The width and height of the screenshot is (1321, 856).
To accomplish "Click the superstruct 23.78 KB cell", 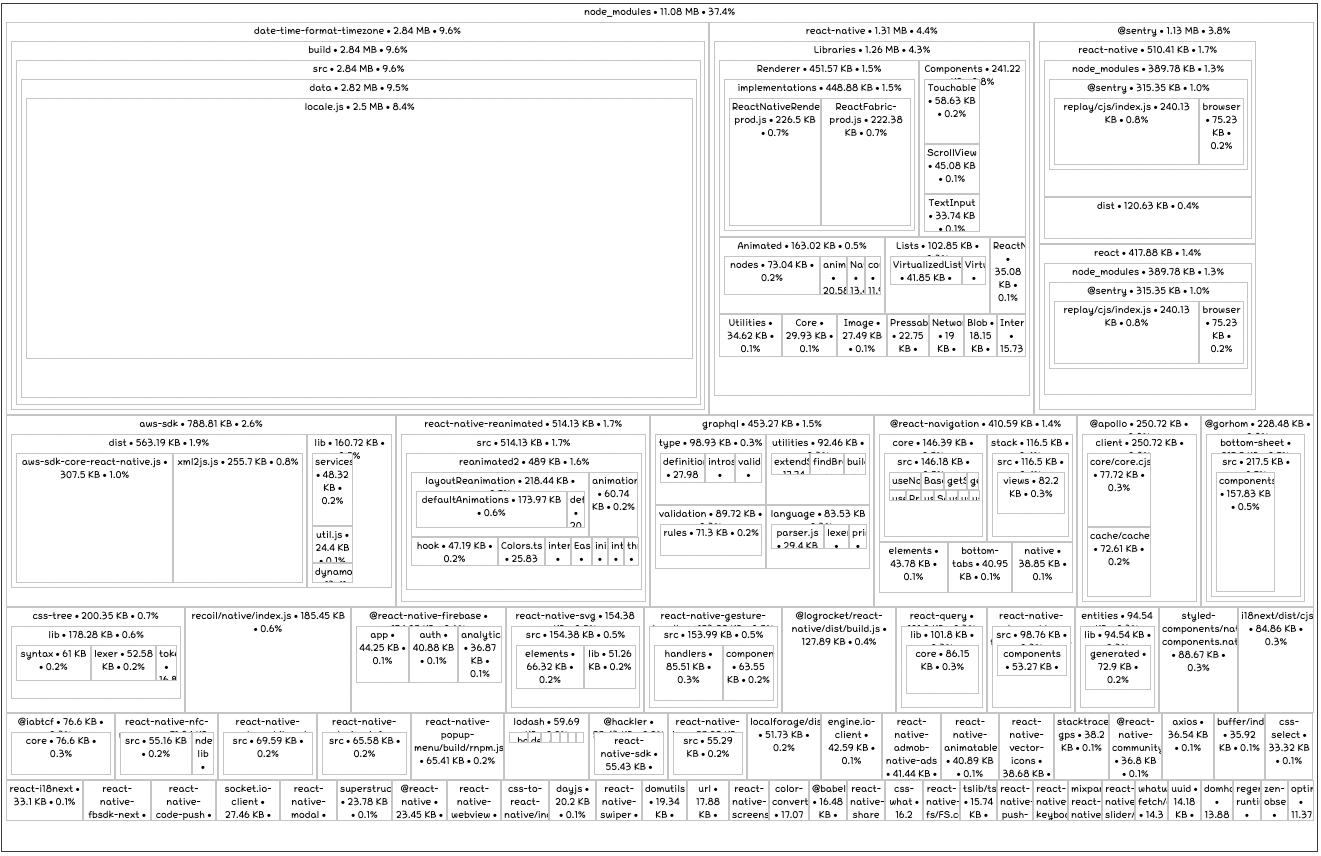I will pos(366,800).
